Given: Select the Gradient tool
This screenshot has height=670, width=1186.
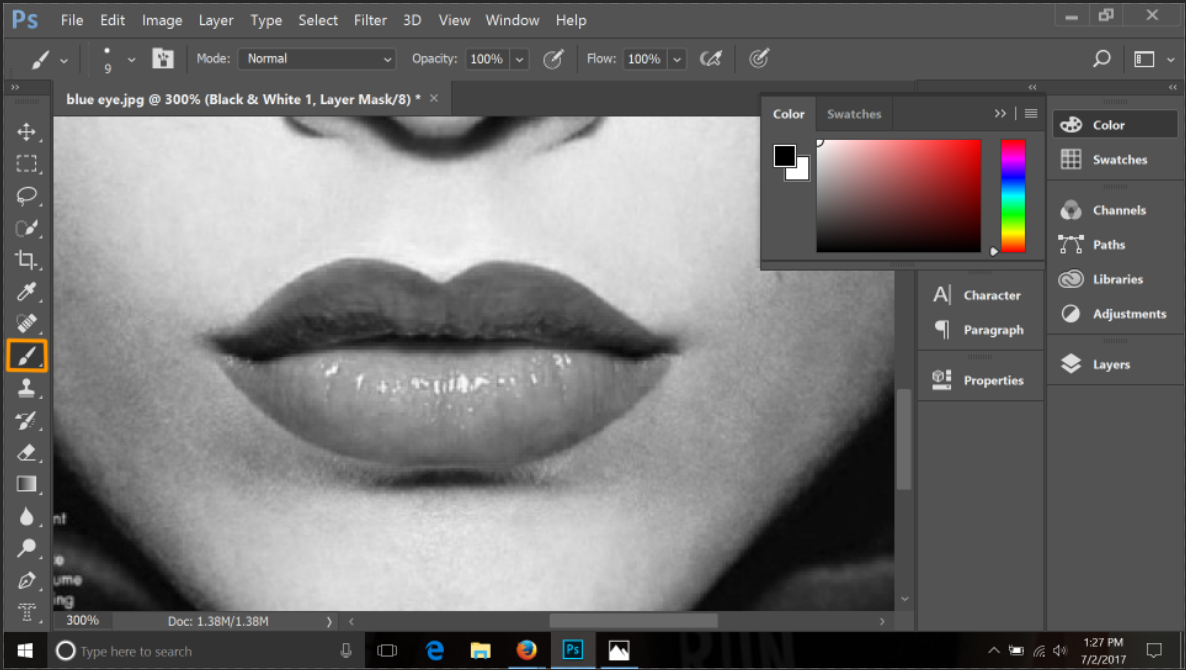Looking at the screenshot, I should coord(27,484).
